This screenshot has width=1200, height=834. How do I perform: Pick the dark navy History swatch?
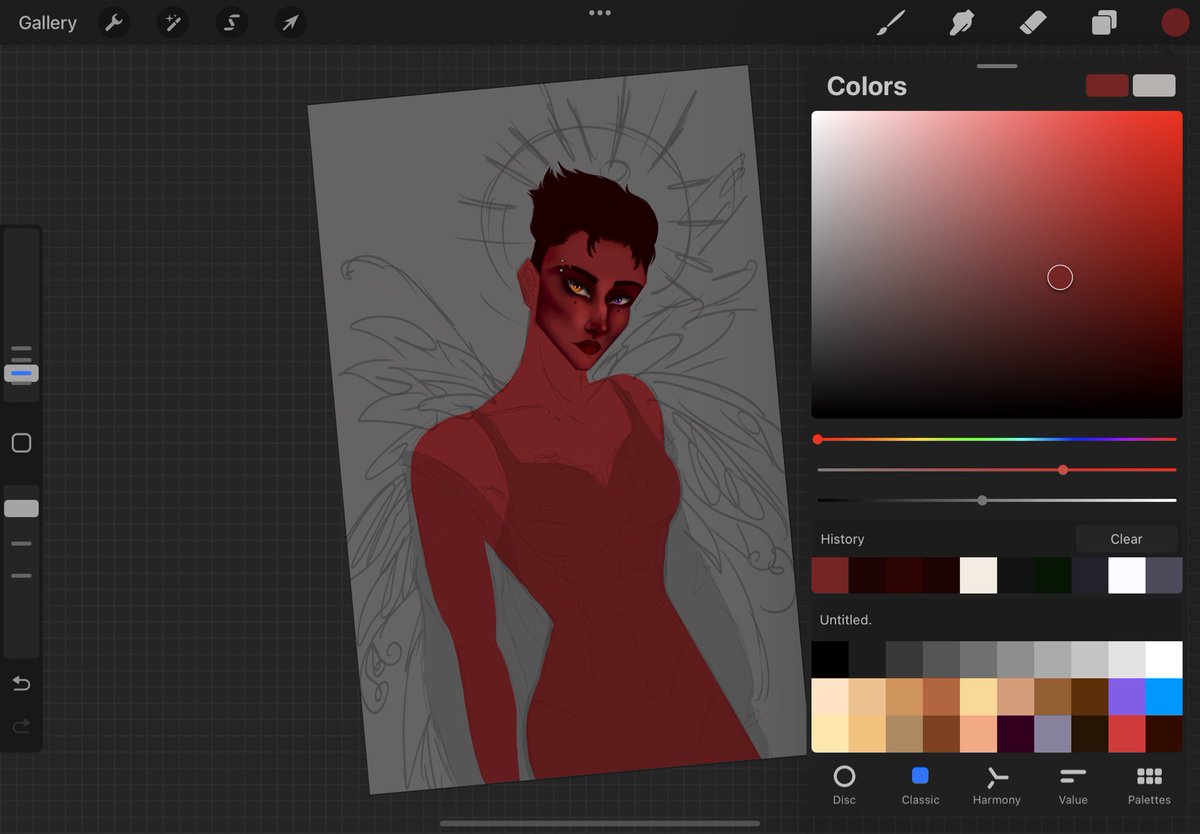click(x=1090, y=576)
